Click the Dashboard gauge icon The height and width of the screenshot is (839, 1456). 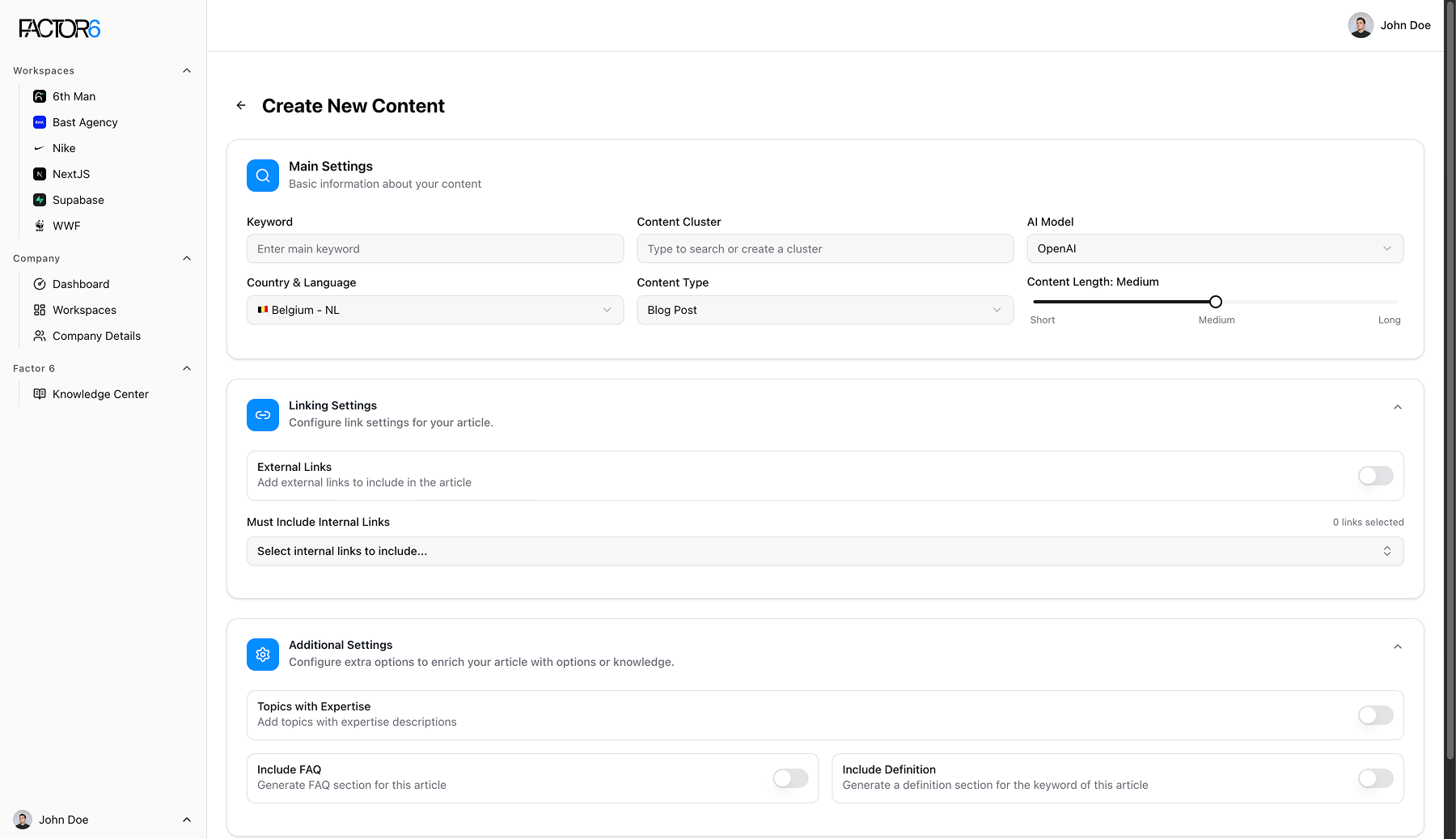pos(40,284)
